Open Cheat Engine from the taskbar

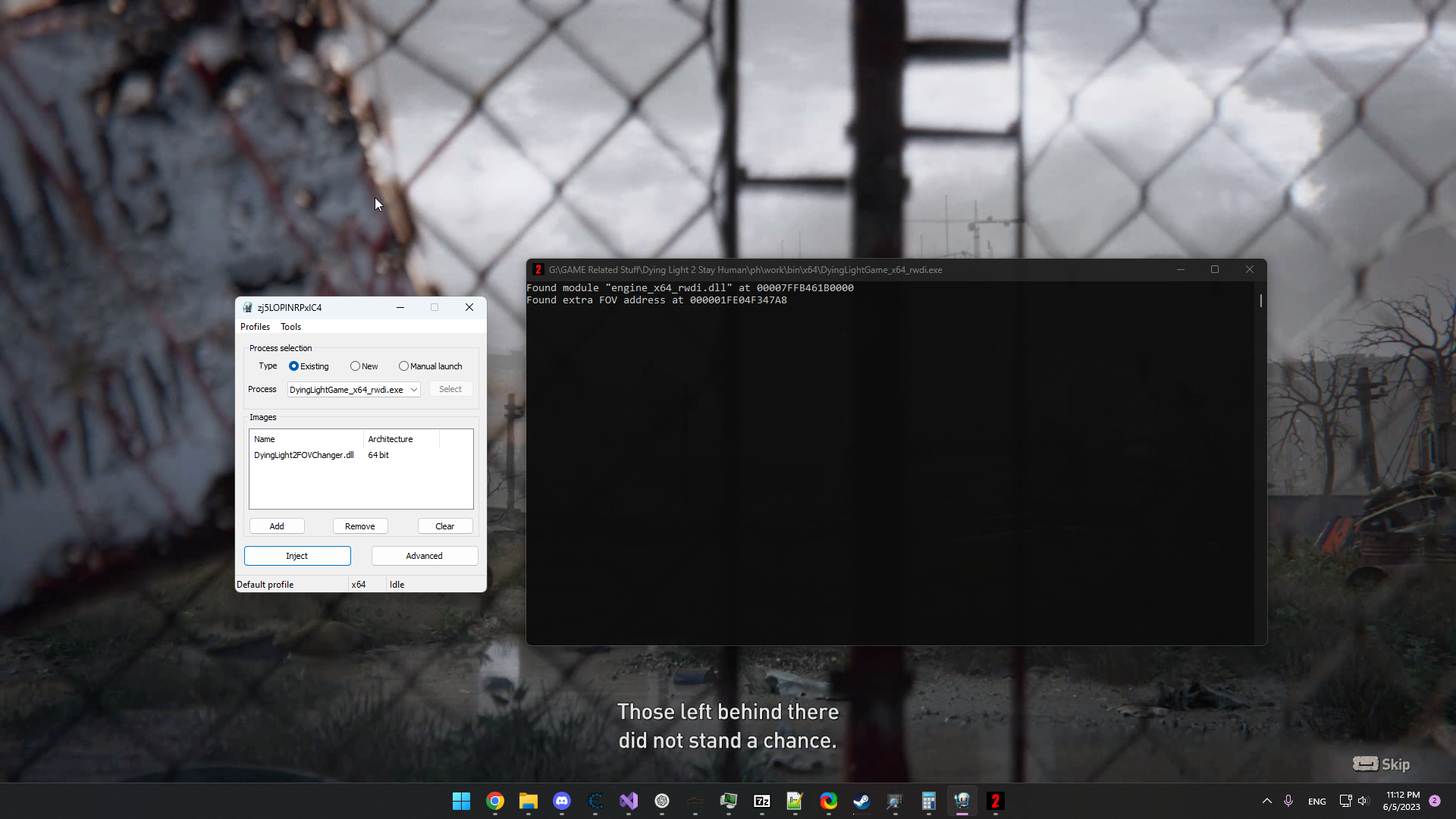595,802
